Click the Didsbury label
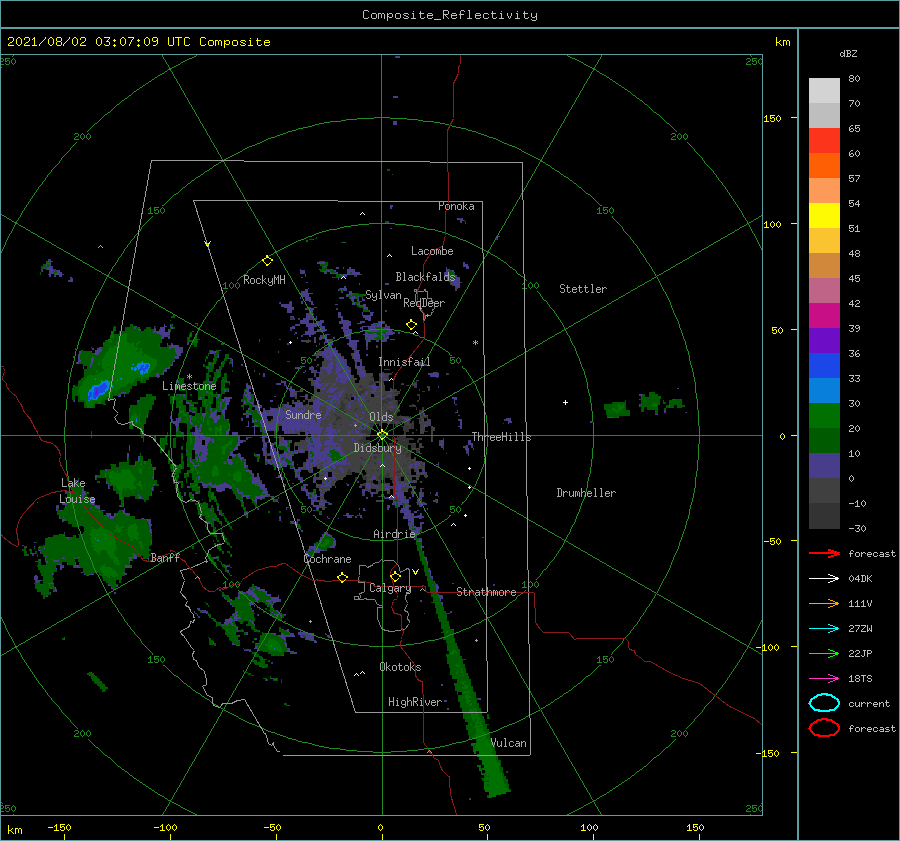This screenshot has height=841, width=900. click(x=377, y=448)
